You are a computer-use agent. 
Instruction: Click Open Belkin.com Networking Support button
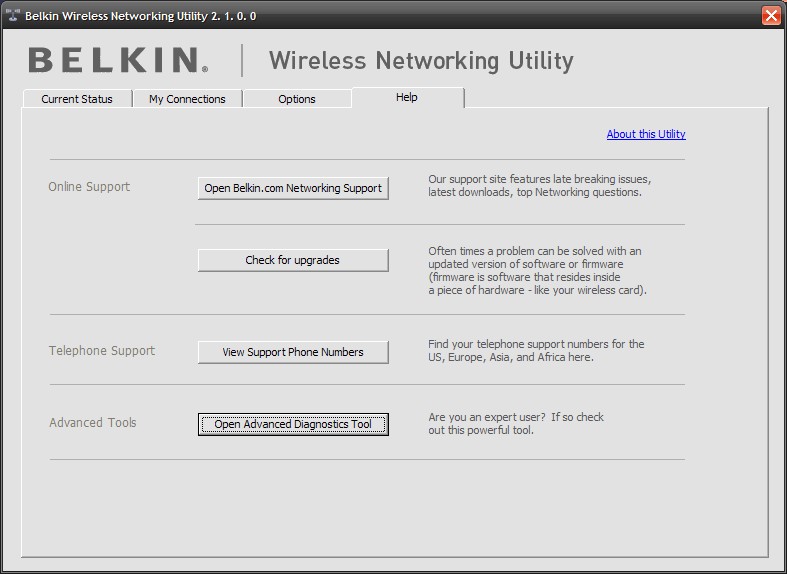pos(293,188)
